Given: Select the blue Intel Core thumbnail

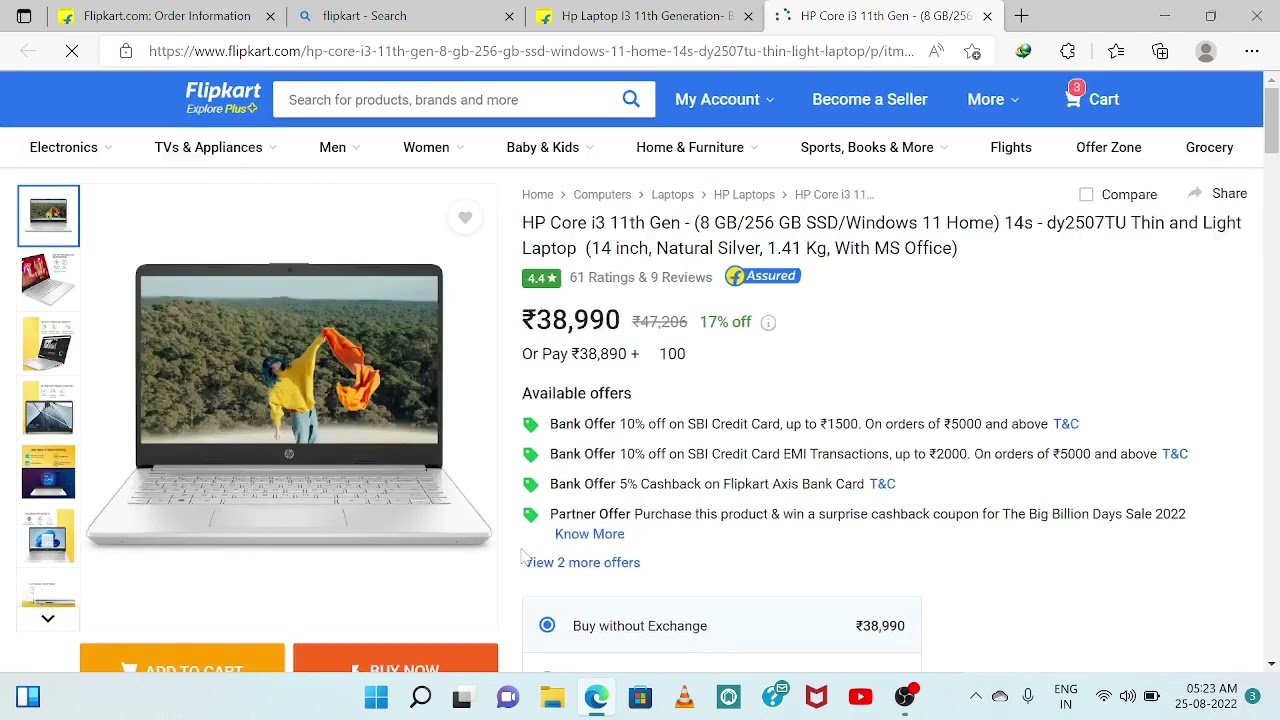Looking at the screenshot, I should tap(48, 472).
